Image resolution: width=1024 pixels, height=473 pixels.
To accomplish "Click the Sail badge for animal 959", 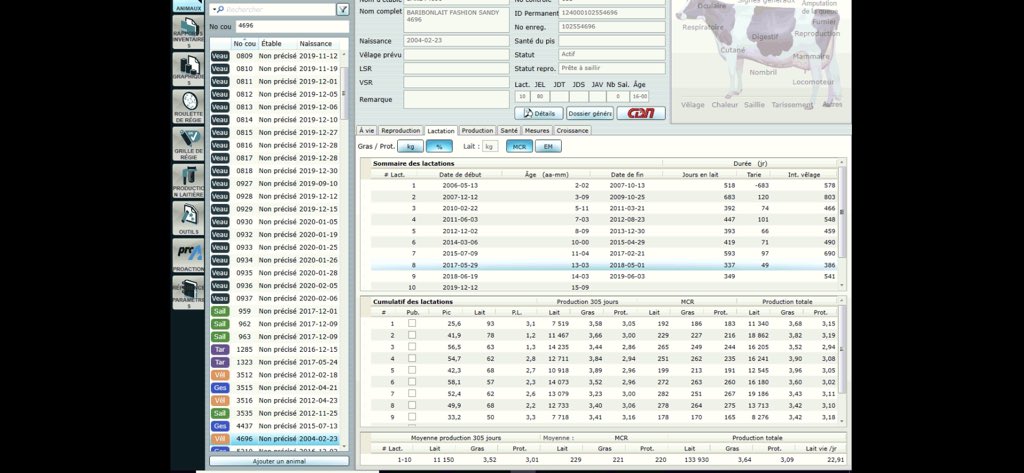I will click(x=220, y=311).
